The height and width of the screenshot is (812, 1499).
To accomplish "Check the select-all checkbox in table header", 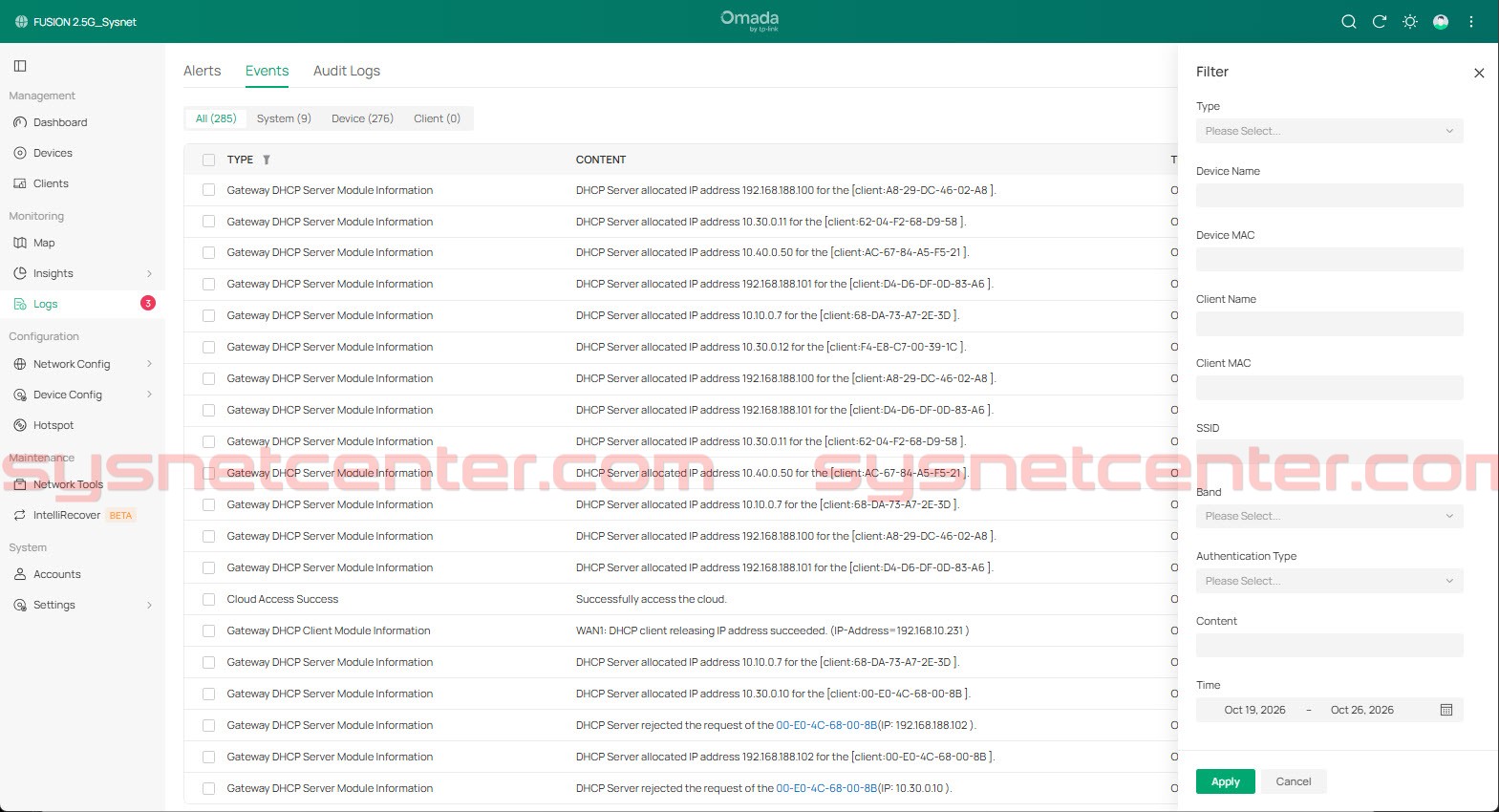I will click(208, 160).
